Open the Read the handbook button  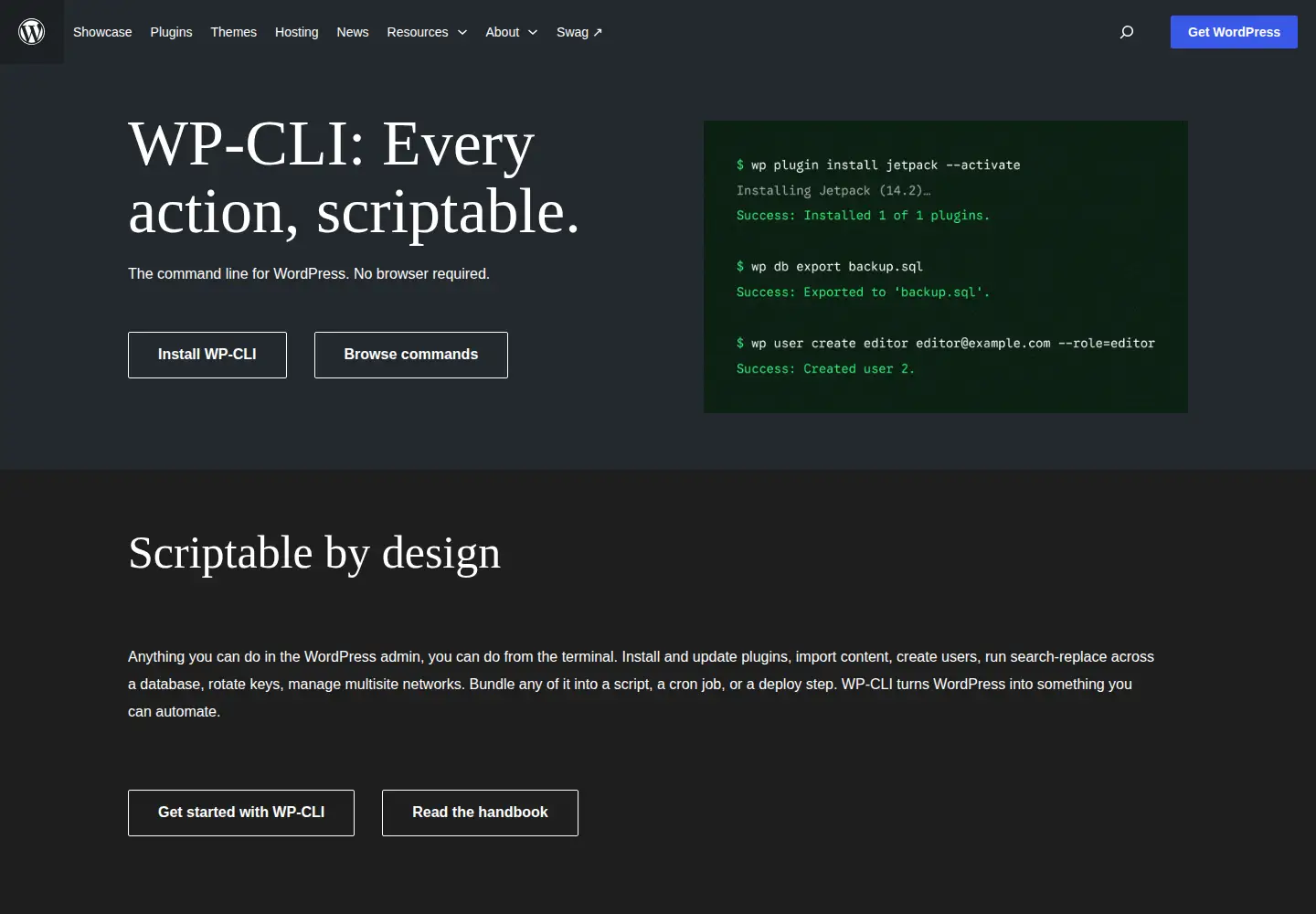(480, 813)
